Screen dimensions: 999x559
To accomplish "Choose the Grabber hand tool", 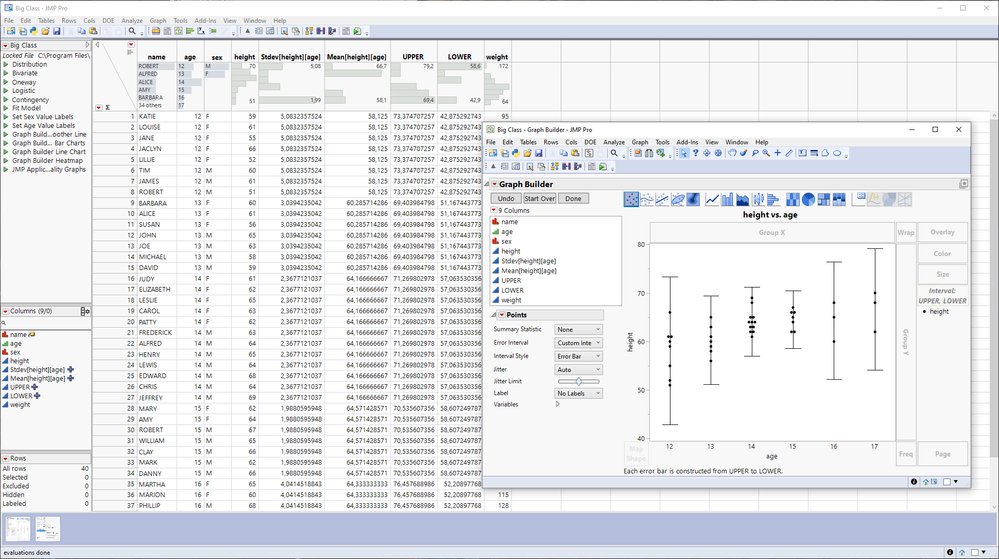I will point(732,153).
